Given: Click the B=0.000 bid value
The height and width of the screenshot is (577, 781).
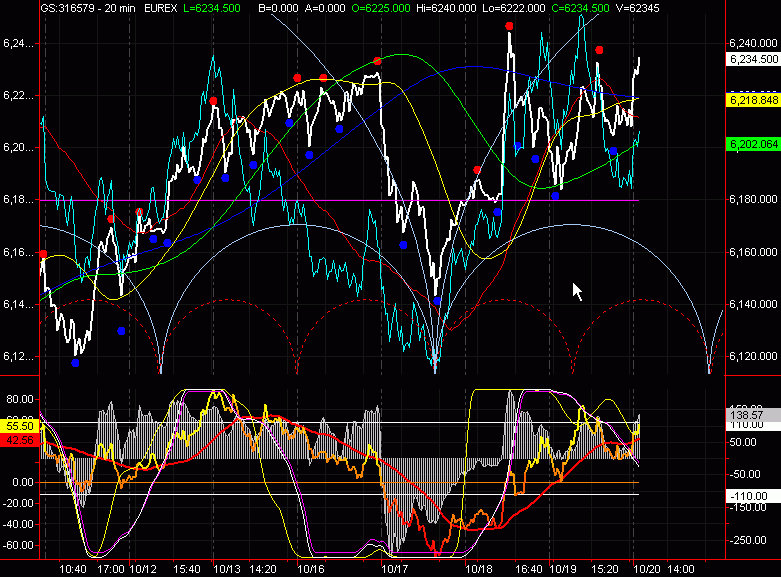Looking at the screenshot, I should click(x=278, y=8).
